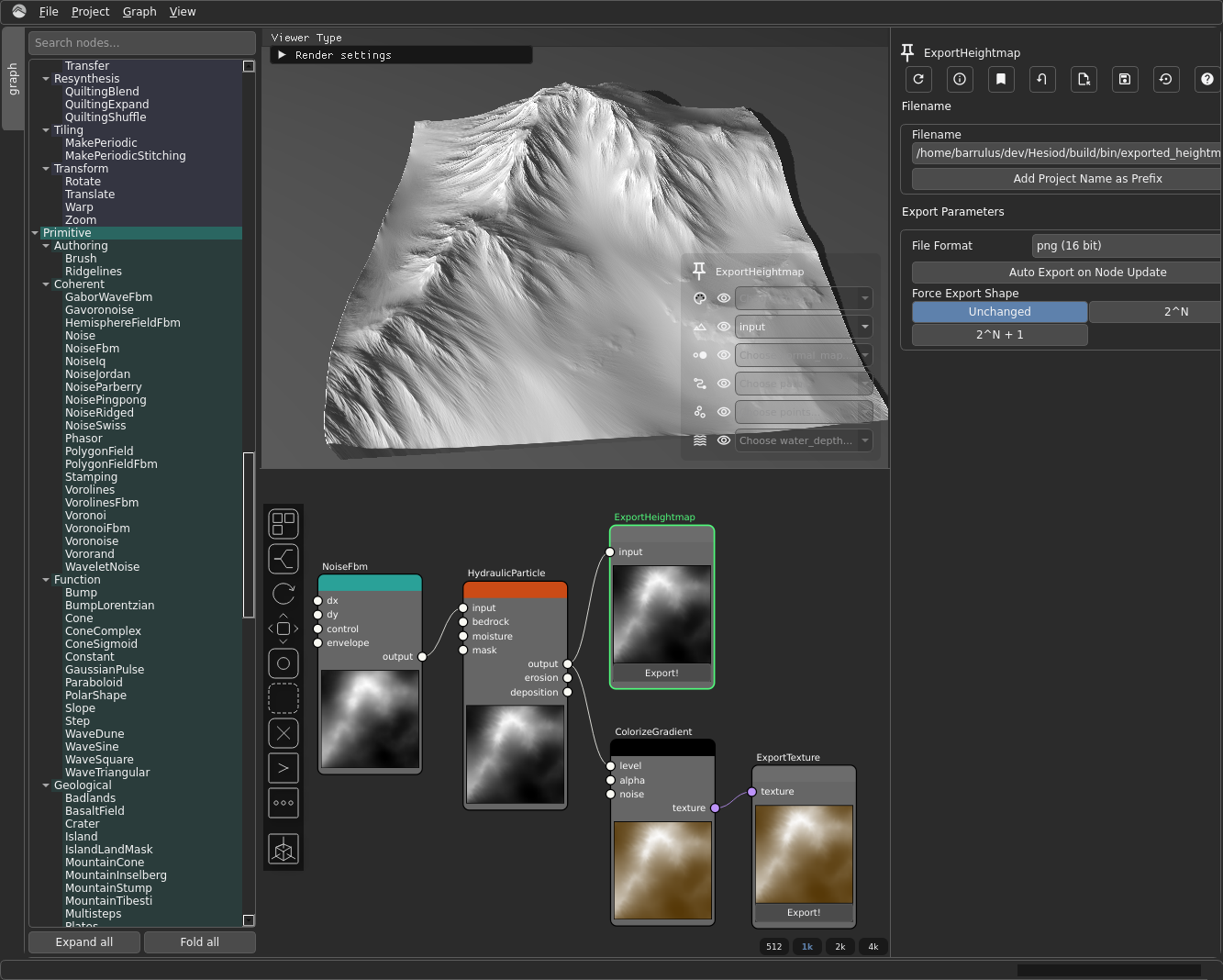Click the X clear icon in graph toolbar

(x=284, y=733)
